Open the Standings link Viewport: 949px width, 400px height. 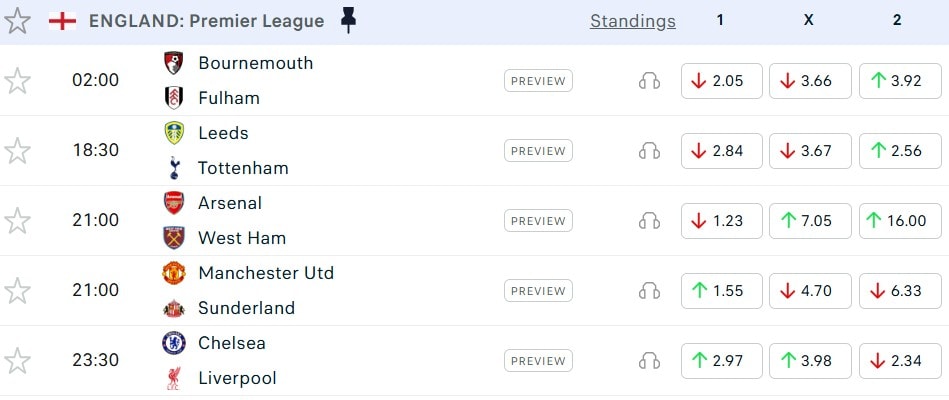click(632, 21)
